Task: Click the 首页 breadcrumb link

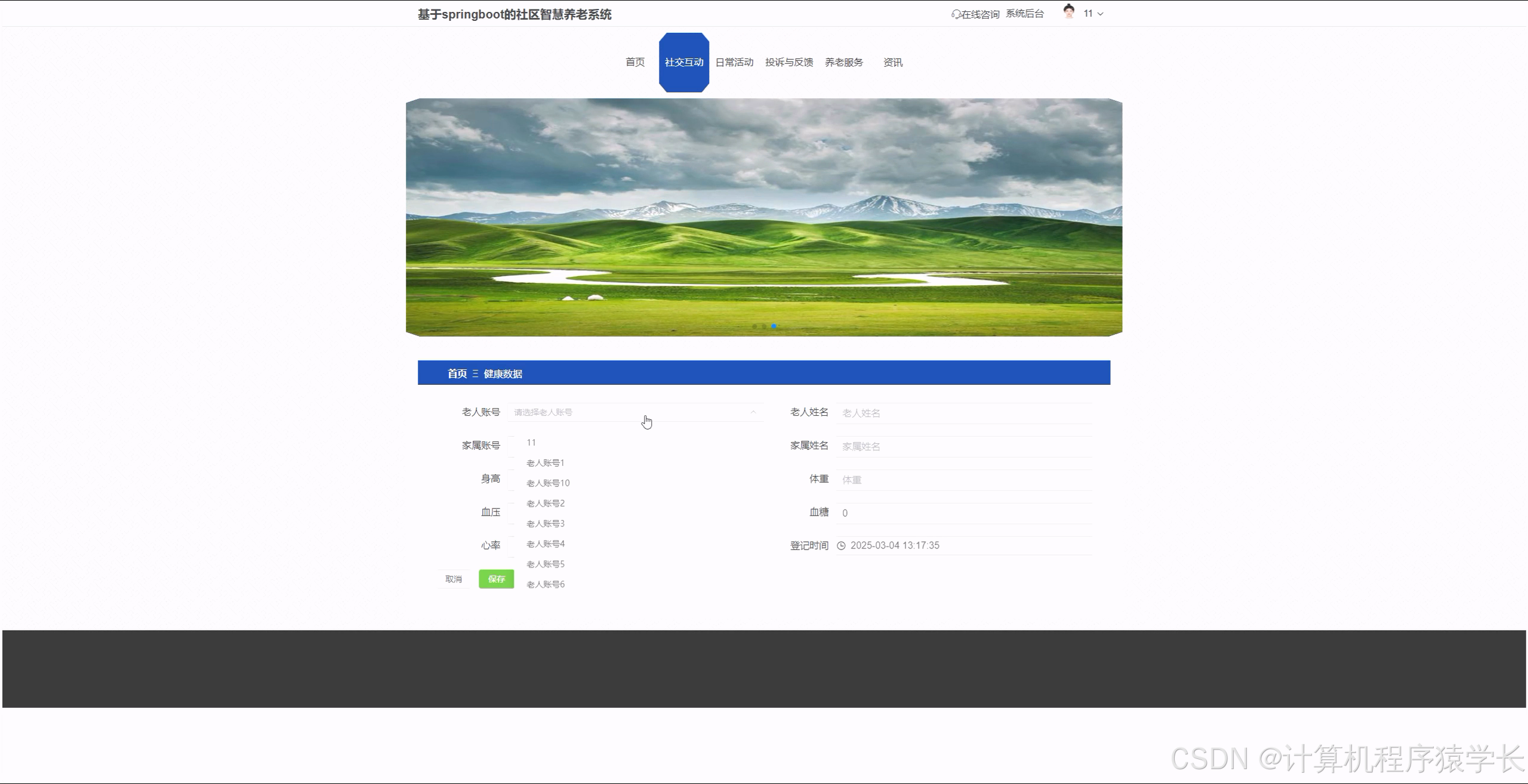Action: coord(457,374)
